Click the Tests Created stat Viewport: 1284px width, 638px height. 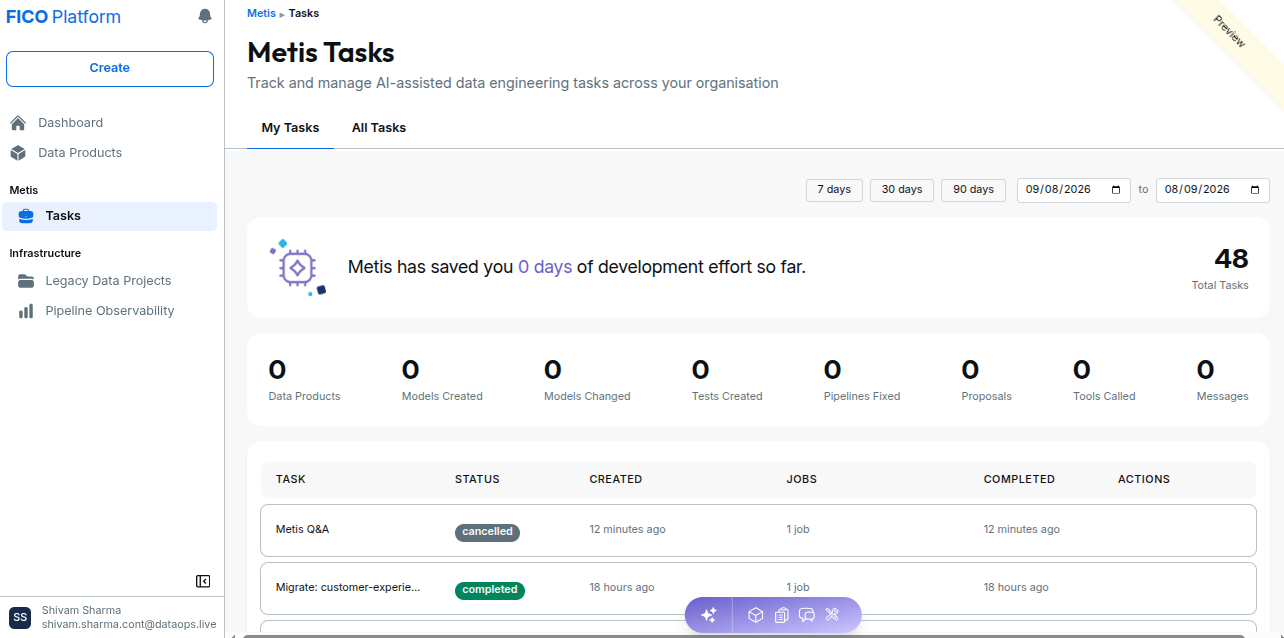pyautogui.click(x=727, y=380)
